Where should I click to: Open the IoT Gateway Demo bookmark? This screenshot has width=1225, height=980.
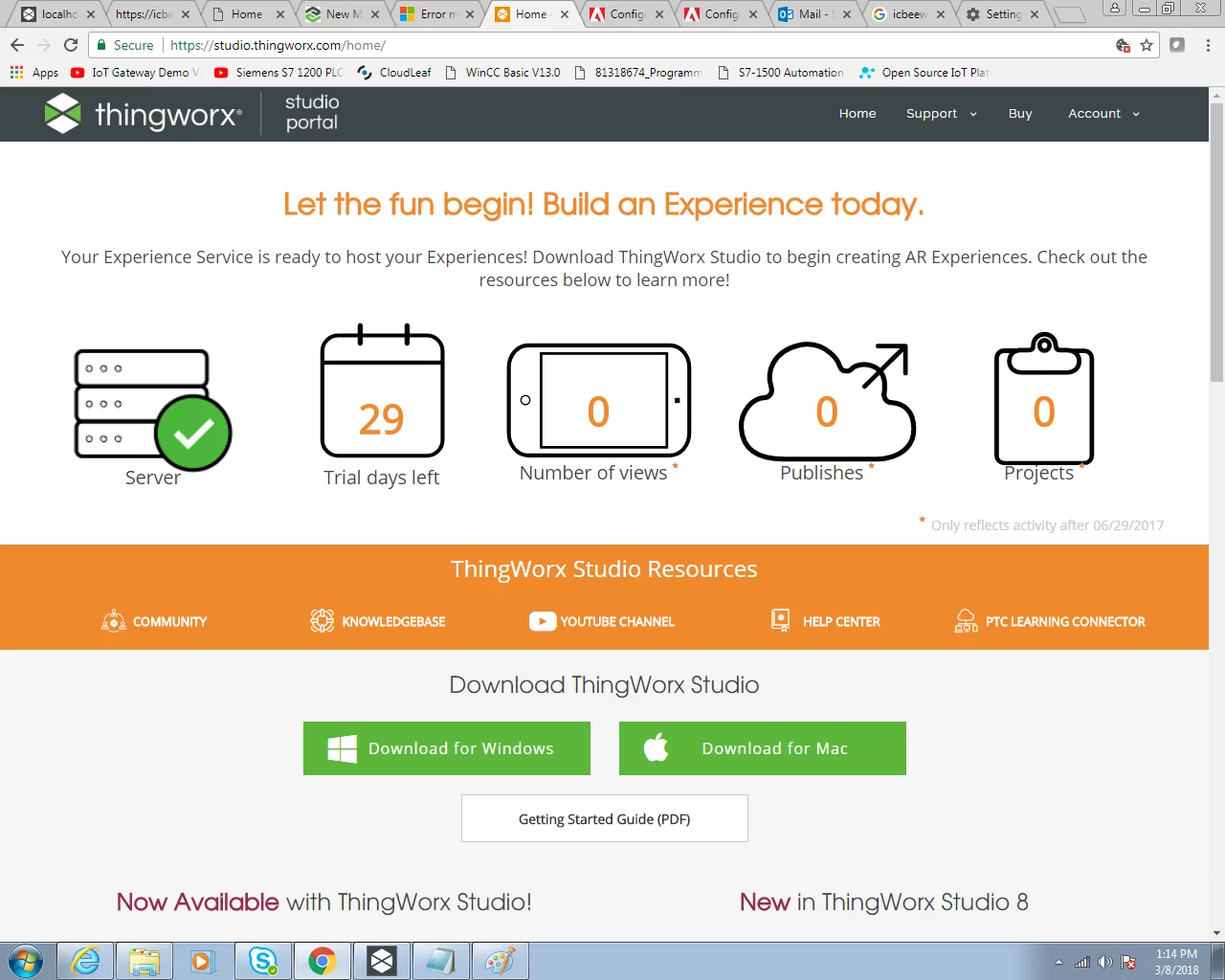tap(135, 72)
